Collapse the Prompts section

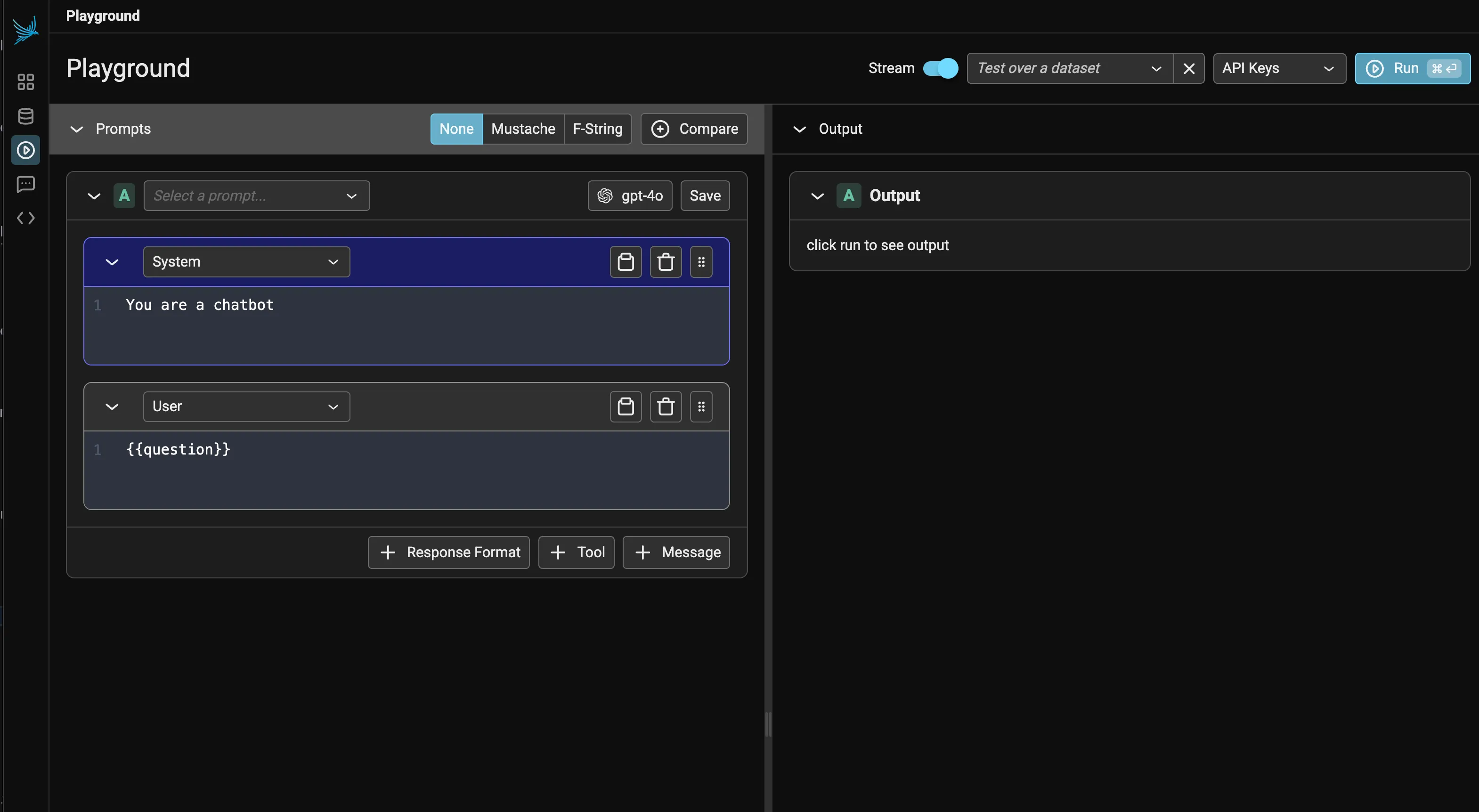coord(76,129)
